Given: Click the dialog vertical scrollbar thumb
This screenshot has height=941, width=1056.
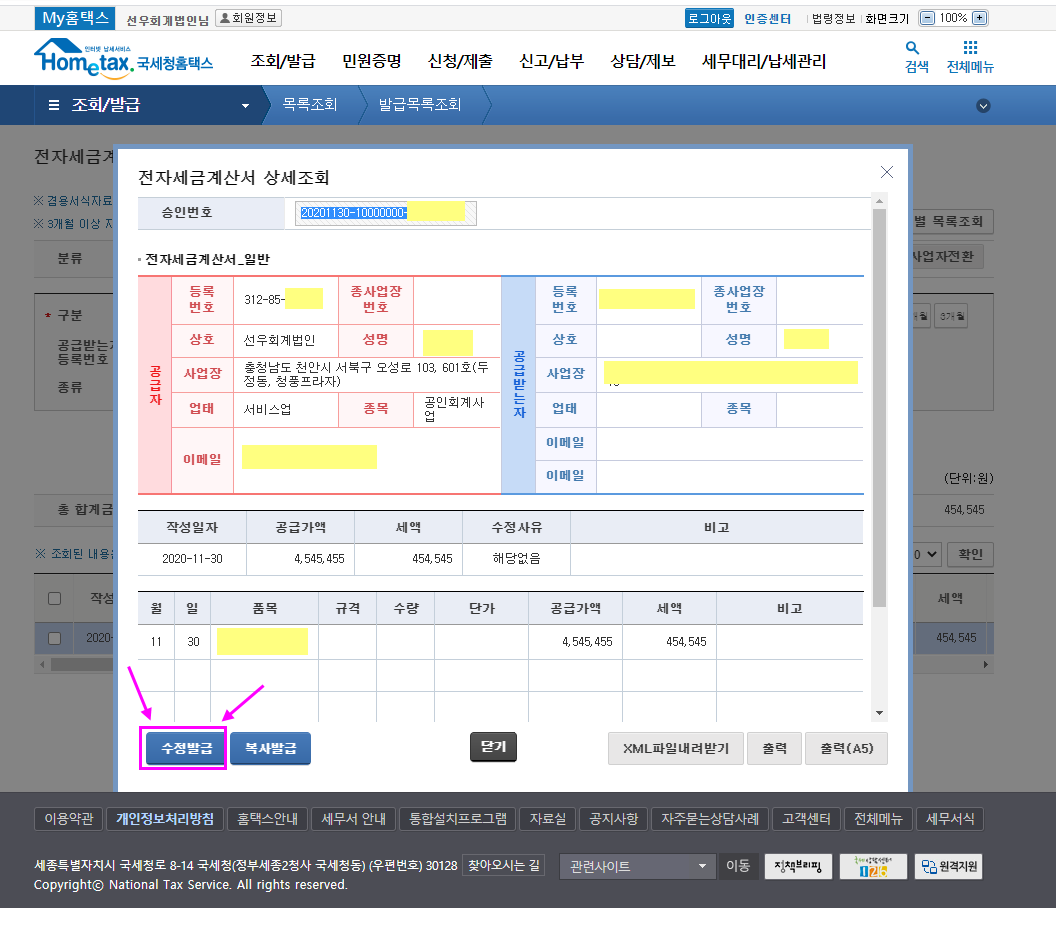Looking at the screenshot, I should pyautogui.click(x=879, y=408).
